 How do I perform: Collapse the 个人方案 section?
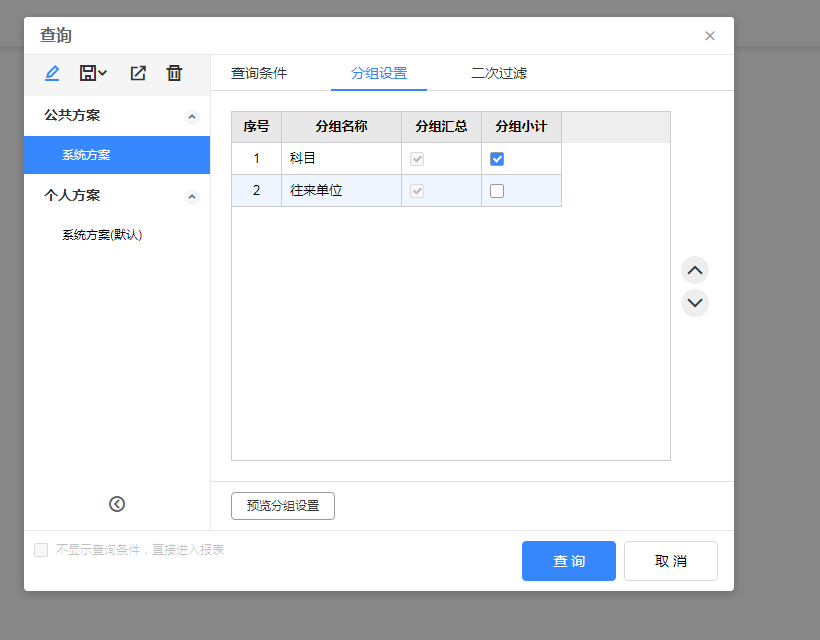192,197
